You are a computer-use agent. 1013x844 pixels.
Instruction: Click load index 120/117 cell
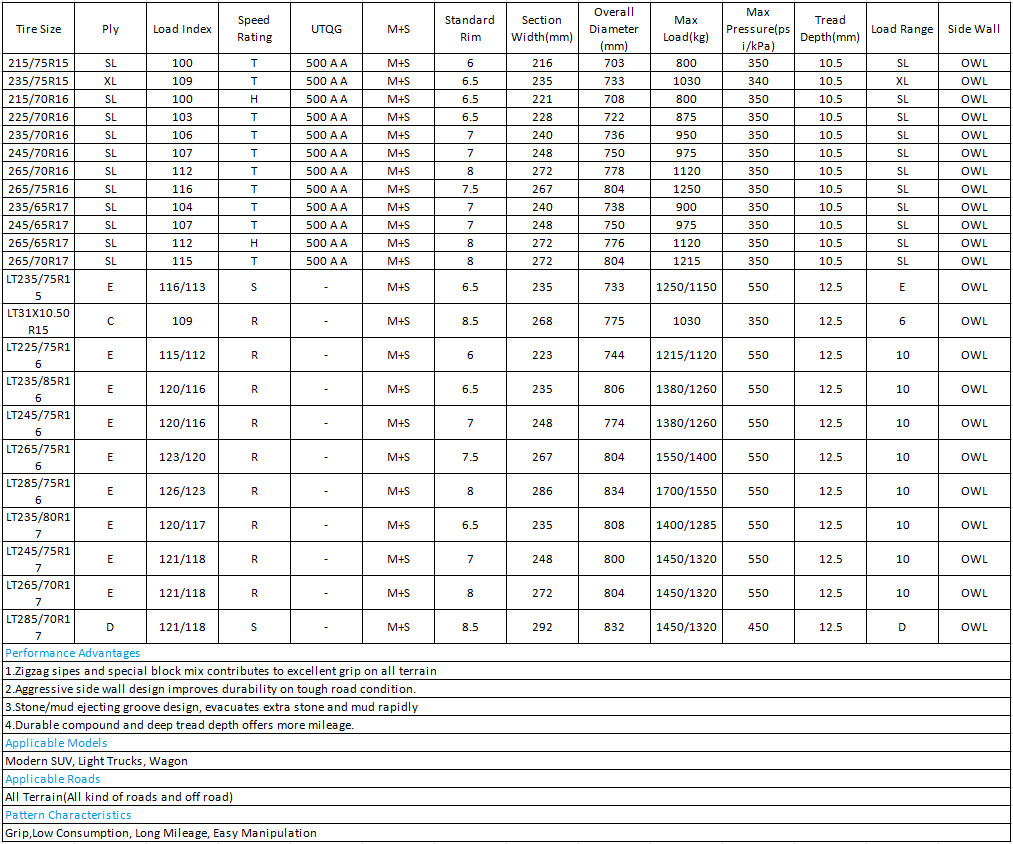tap(182, 525)
